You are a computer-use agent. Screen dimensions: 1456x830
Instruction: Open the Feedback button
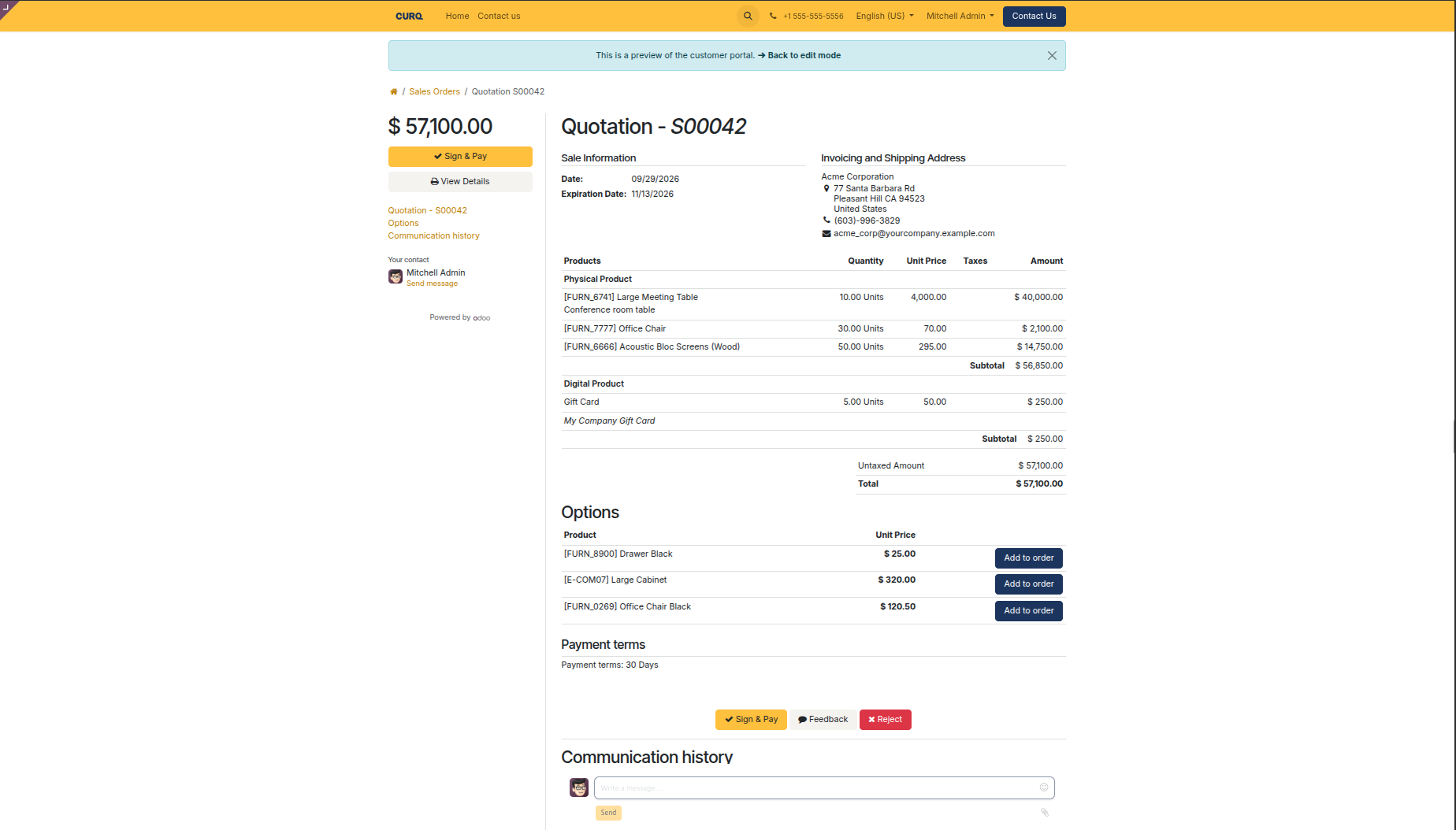(x=823, y=720)
